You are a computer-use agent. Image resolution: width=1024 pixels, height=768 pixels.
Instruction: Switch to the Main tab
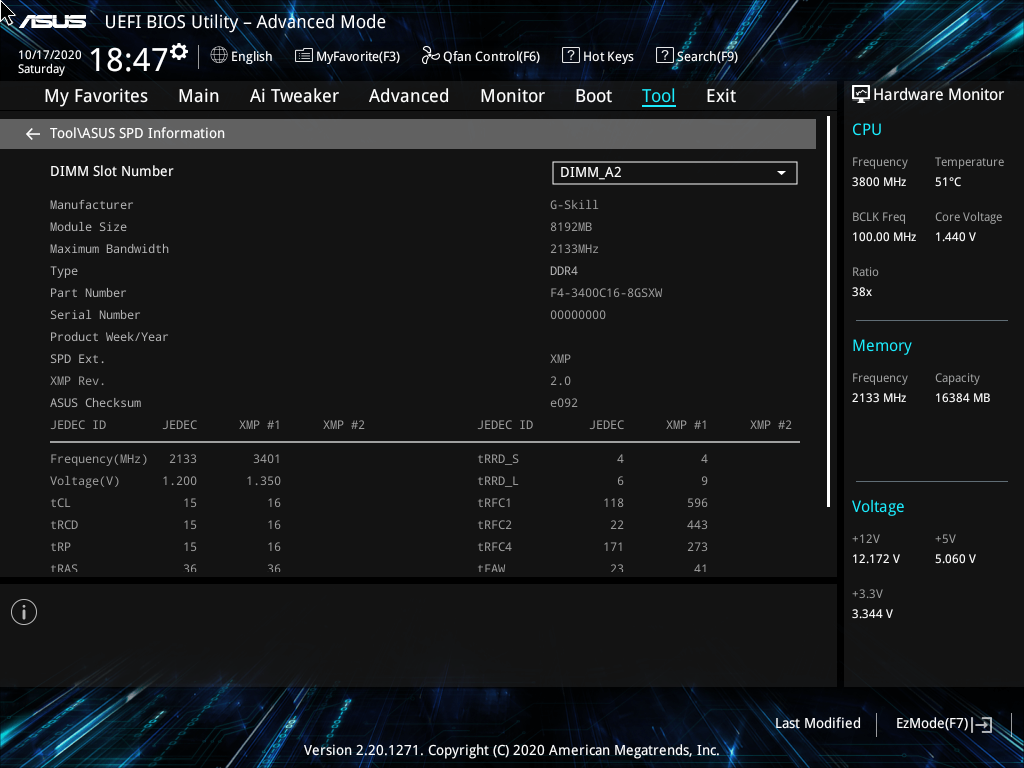199,96
